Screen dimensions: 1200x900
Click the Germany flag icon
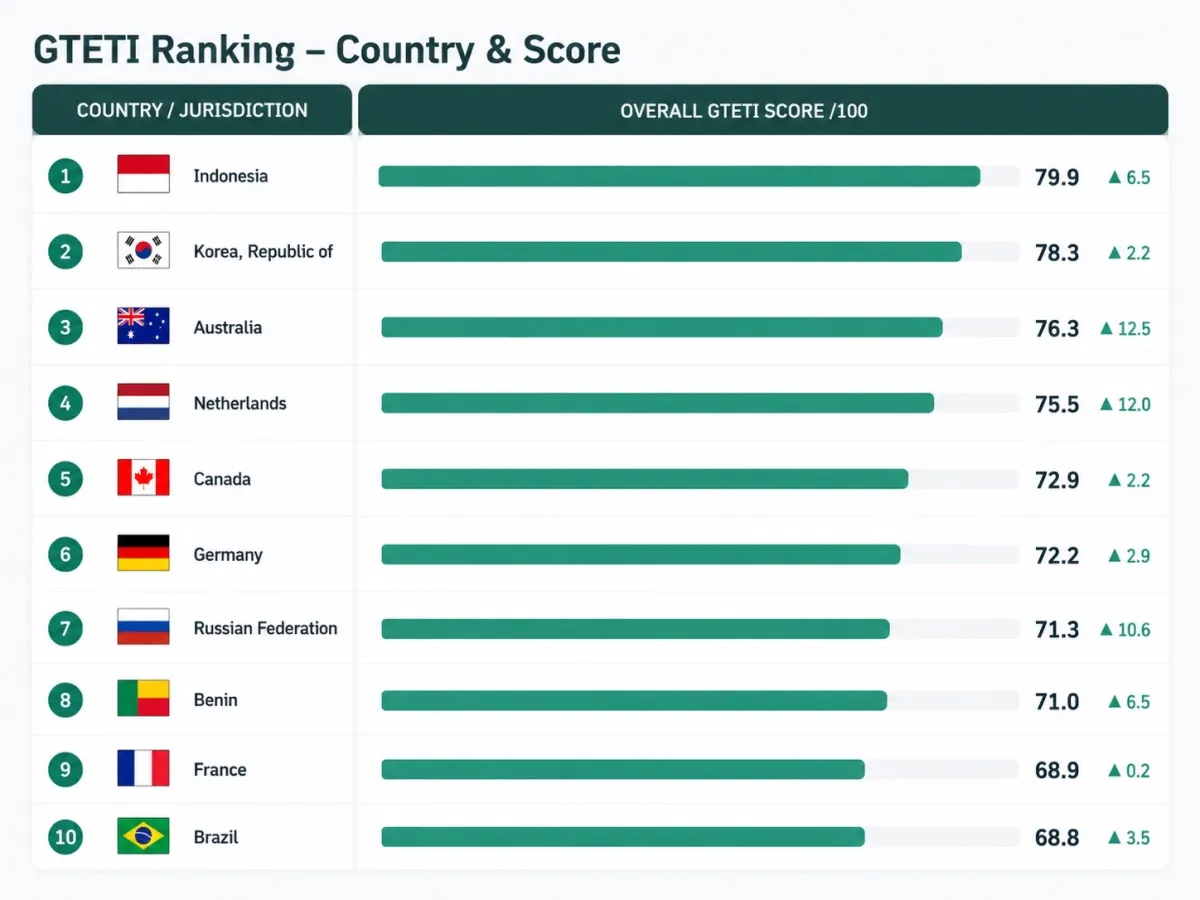[143, 553]
